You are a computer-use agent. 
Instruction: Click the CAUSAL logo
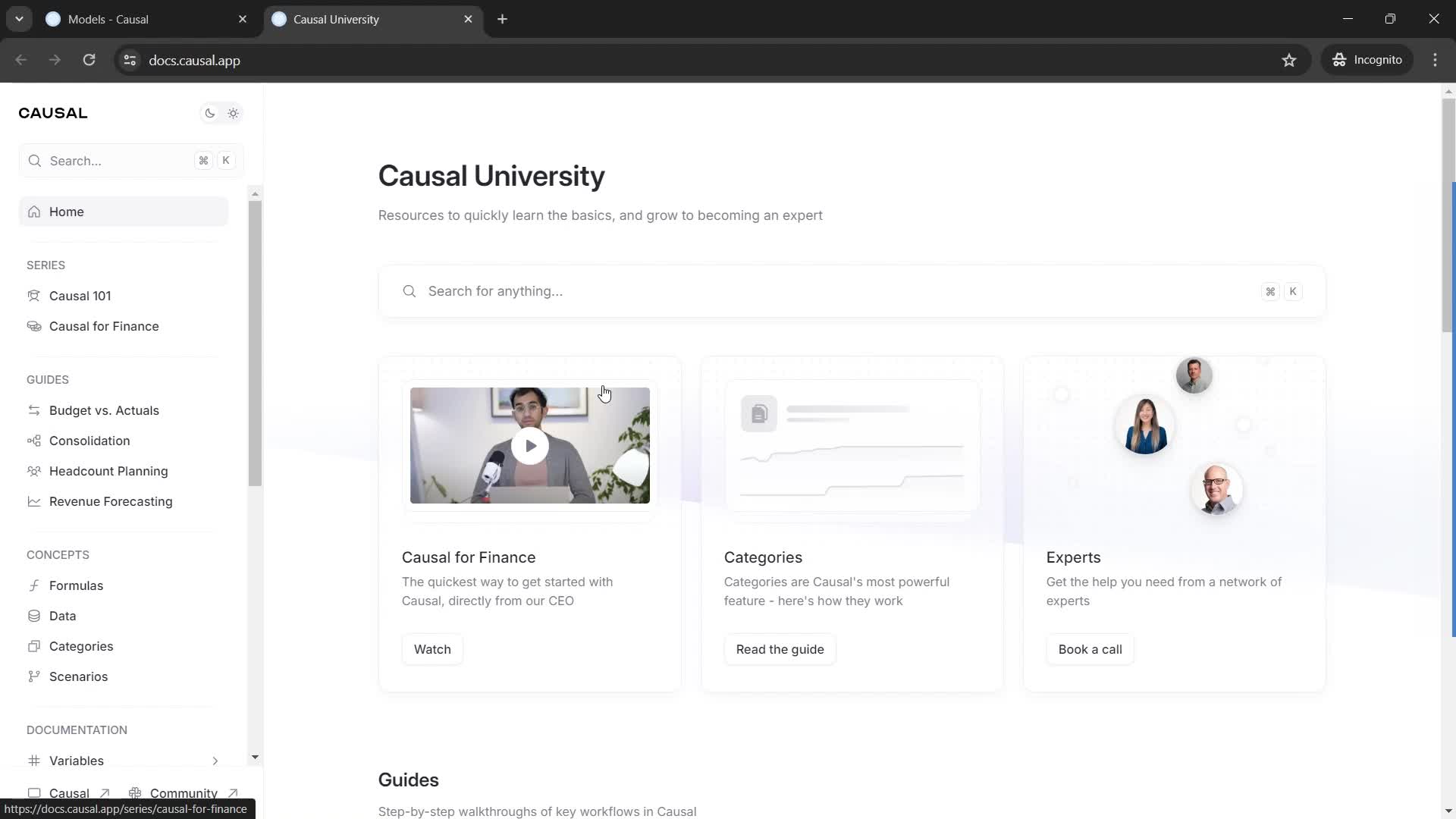[x=53, y=113]
